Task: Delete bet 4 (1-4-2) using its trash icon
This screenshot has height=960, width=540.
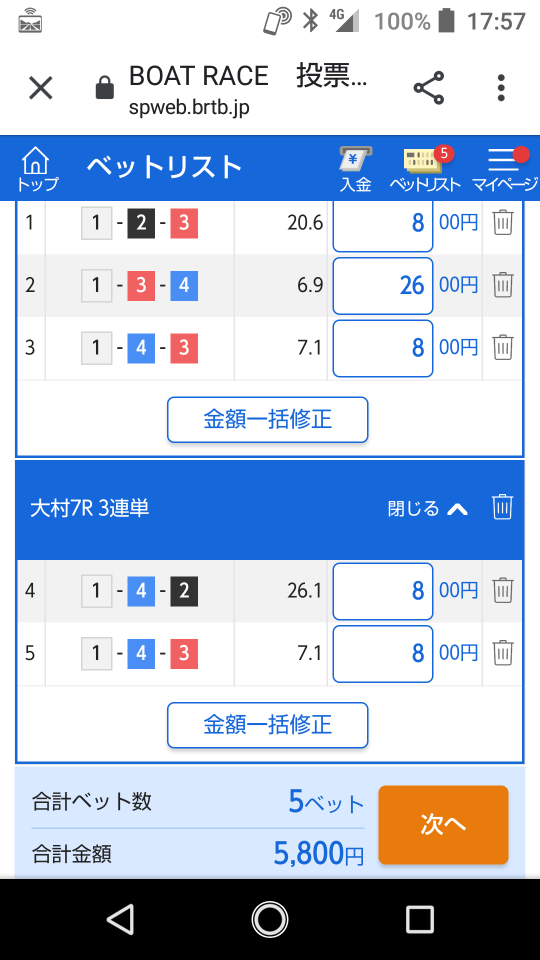Action: (503, 591)
